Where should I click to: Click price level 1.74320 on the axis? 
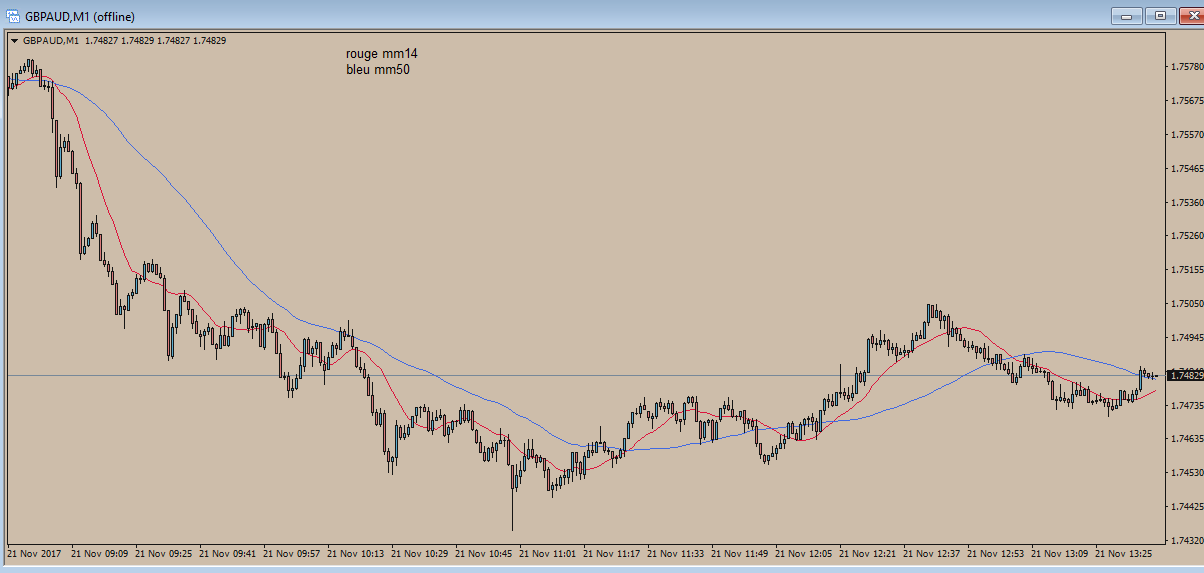pos(1185,541)
